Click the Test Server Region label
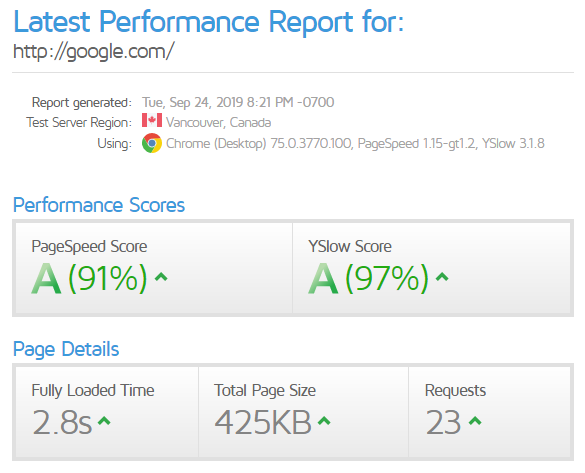 coord(79,122)
